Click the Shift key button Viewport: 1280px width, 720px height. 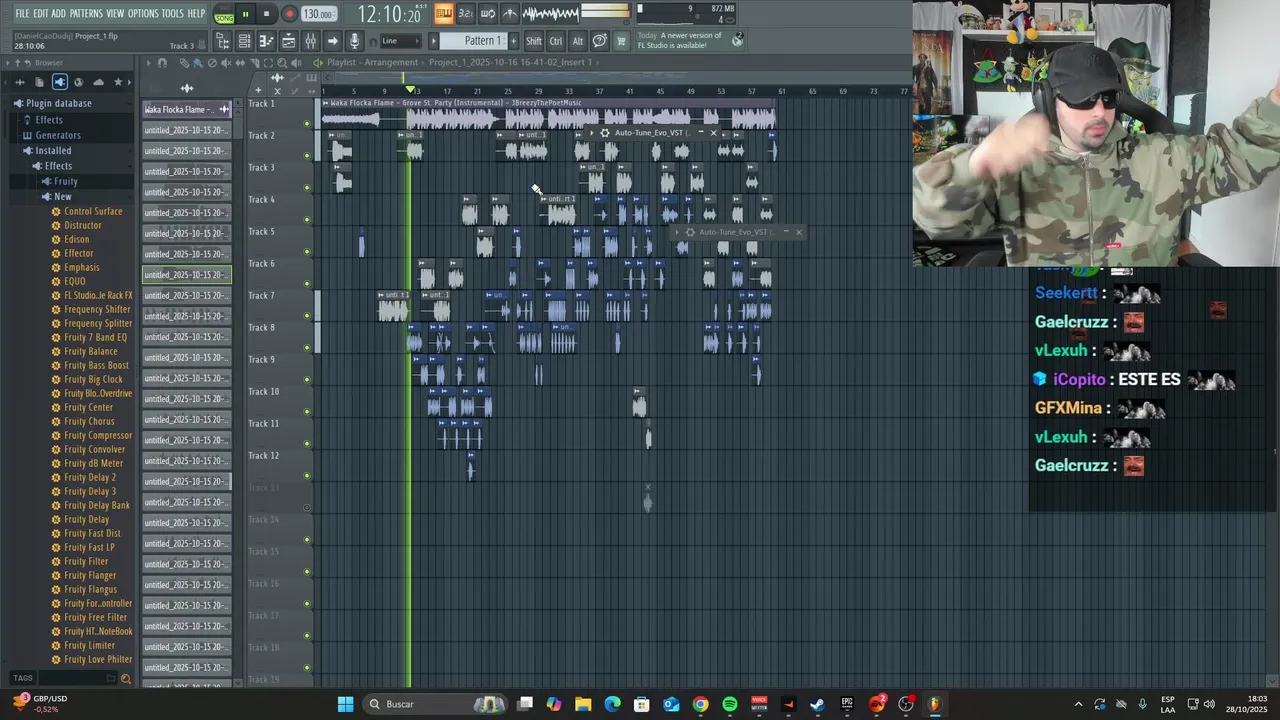(534, 41)
